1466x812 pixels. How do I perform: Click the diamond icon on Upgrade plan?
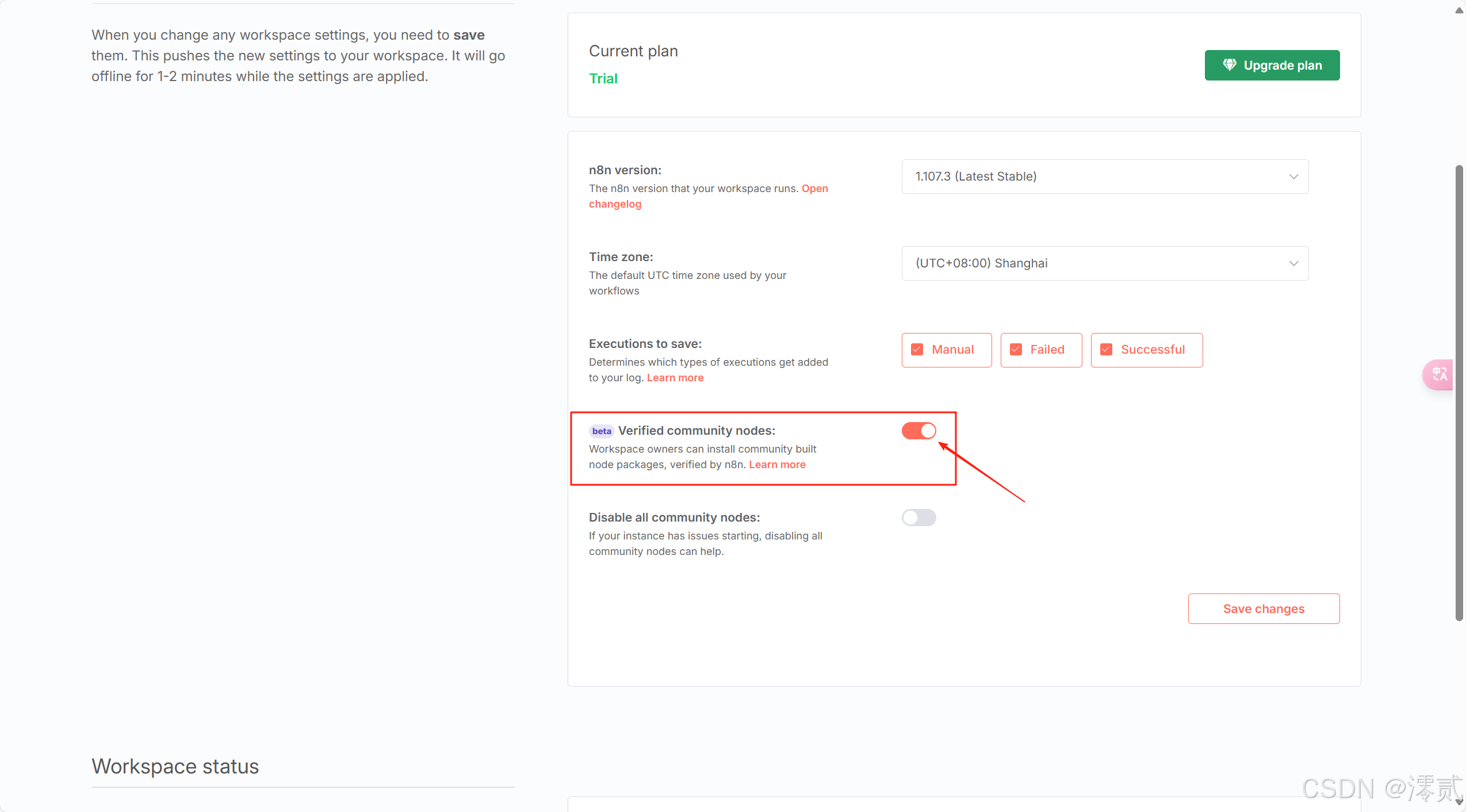tap(1229, 65)
